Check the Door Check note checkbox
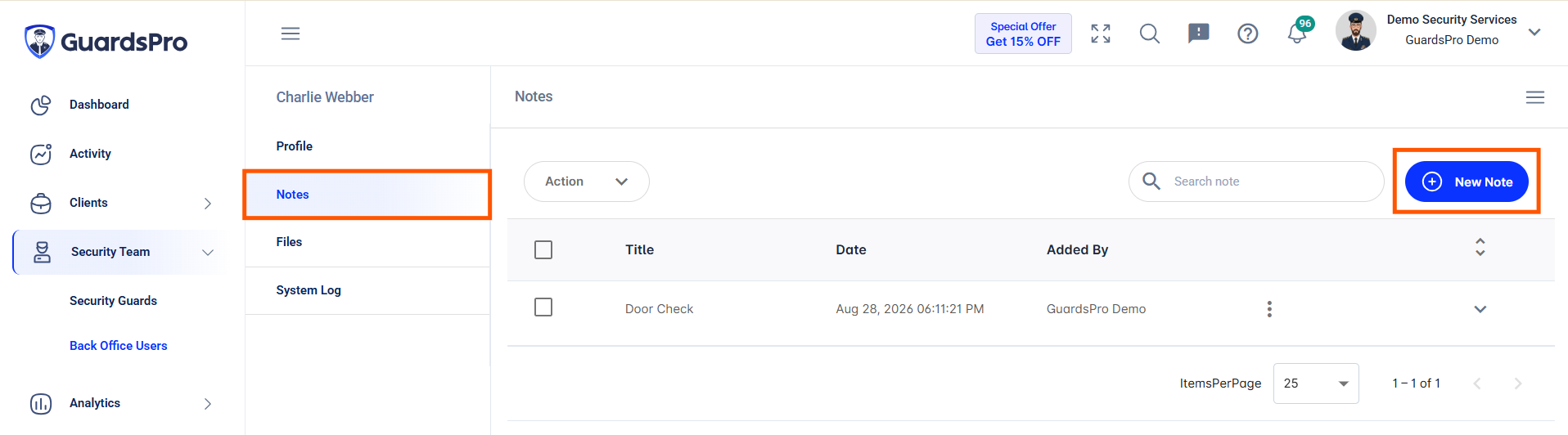Image resolution: width=1568 pixels, height=435 pixels. (x=543, y=307)
